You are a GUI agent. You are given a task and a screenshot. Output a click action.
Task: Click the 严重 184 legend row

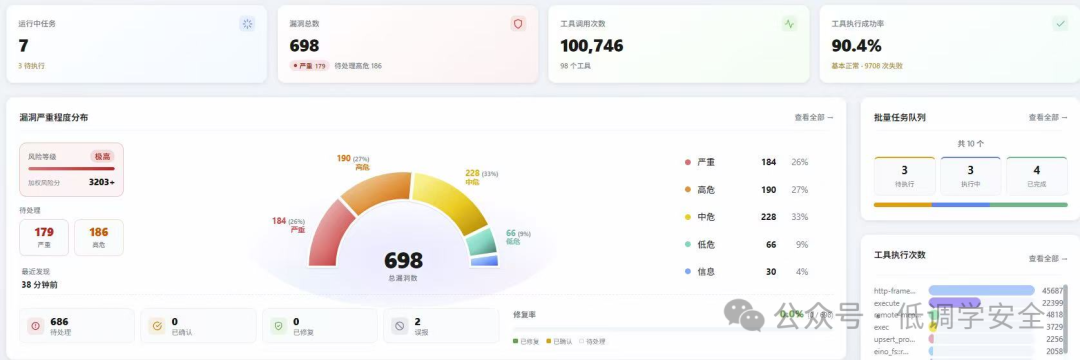pyautogui.click(x=746, y=162)
